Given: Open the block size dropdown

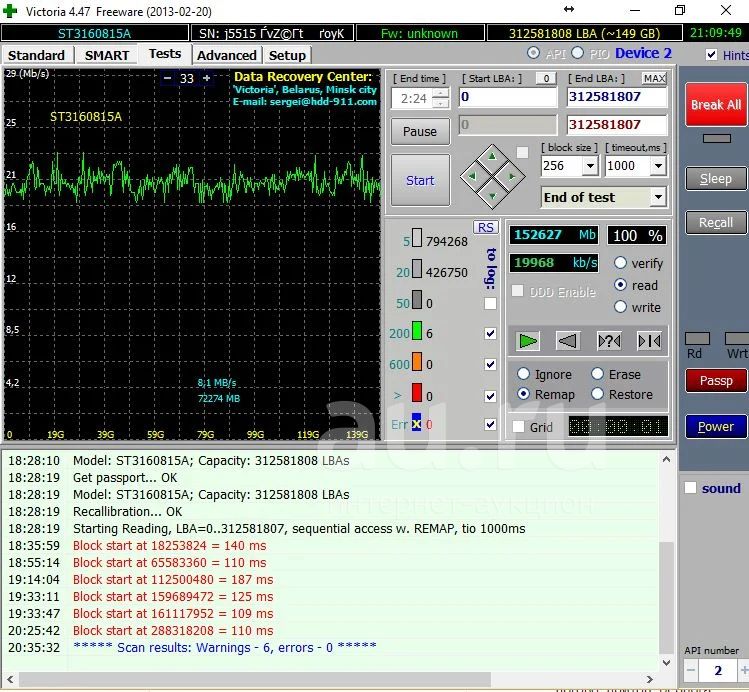Looking at the screenshot, I should (x=591, y=166).
